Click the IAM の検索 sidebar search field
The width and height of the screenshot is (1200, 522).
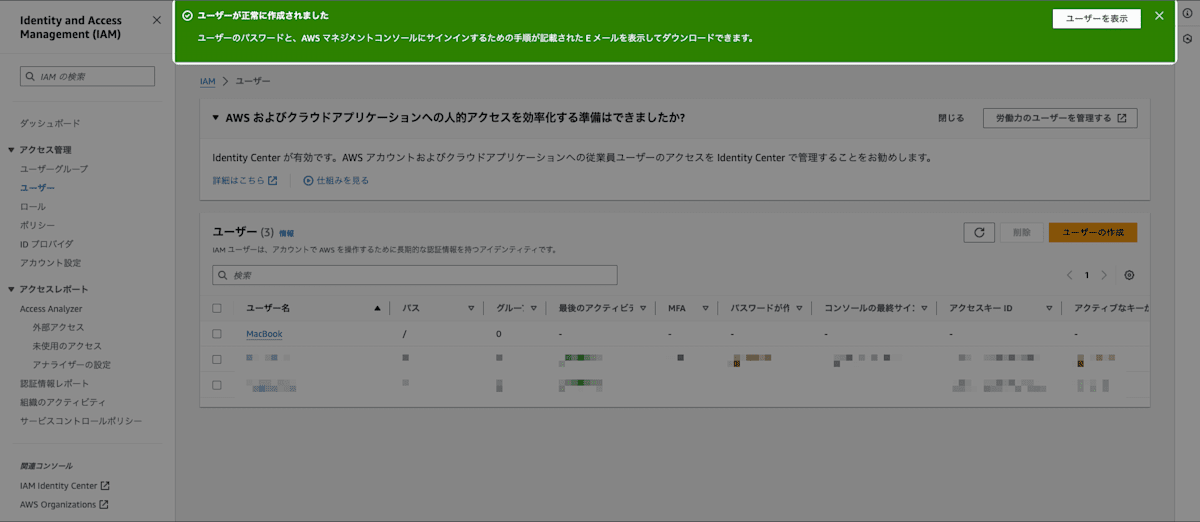pos(87,76)
